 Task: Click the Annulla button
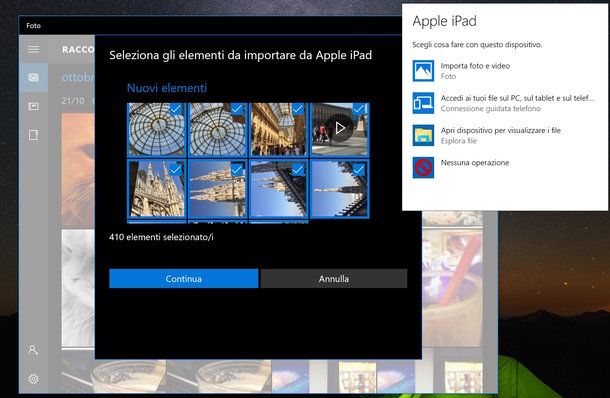(x=334, y=279)
